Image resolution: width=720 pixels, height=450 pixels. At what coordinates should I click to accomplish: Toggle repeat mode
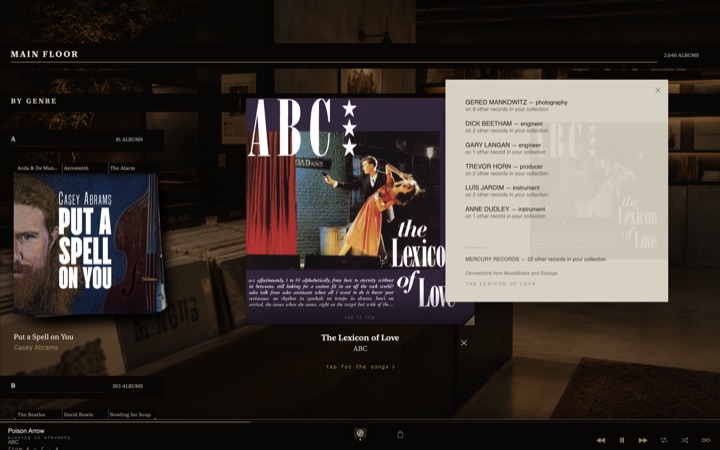664,440
